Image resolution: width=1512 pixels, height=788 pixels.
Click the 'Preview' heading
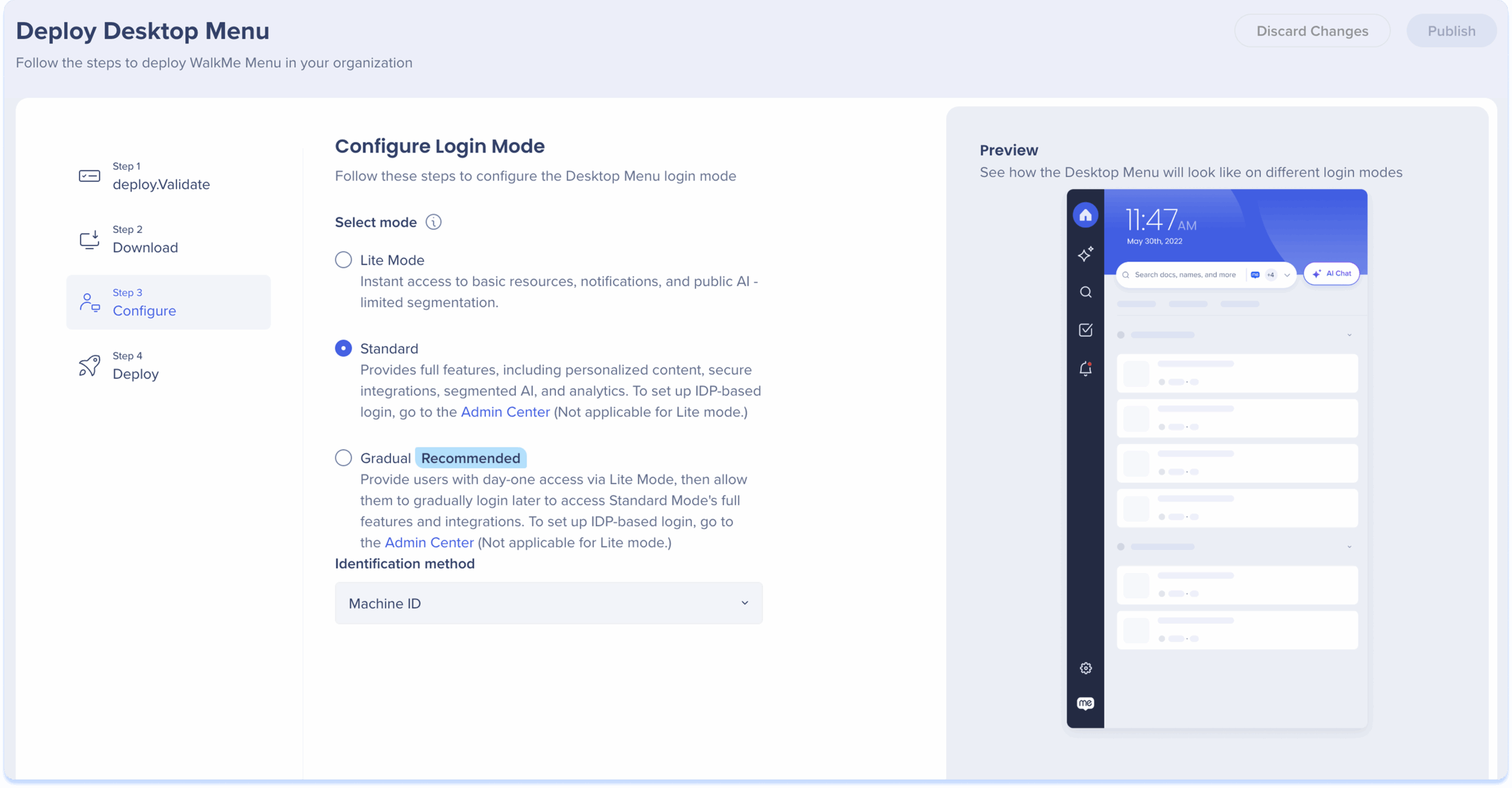coord(1008,150)
